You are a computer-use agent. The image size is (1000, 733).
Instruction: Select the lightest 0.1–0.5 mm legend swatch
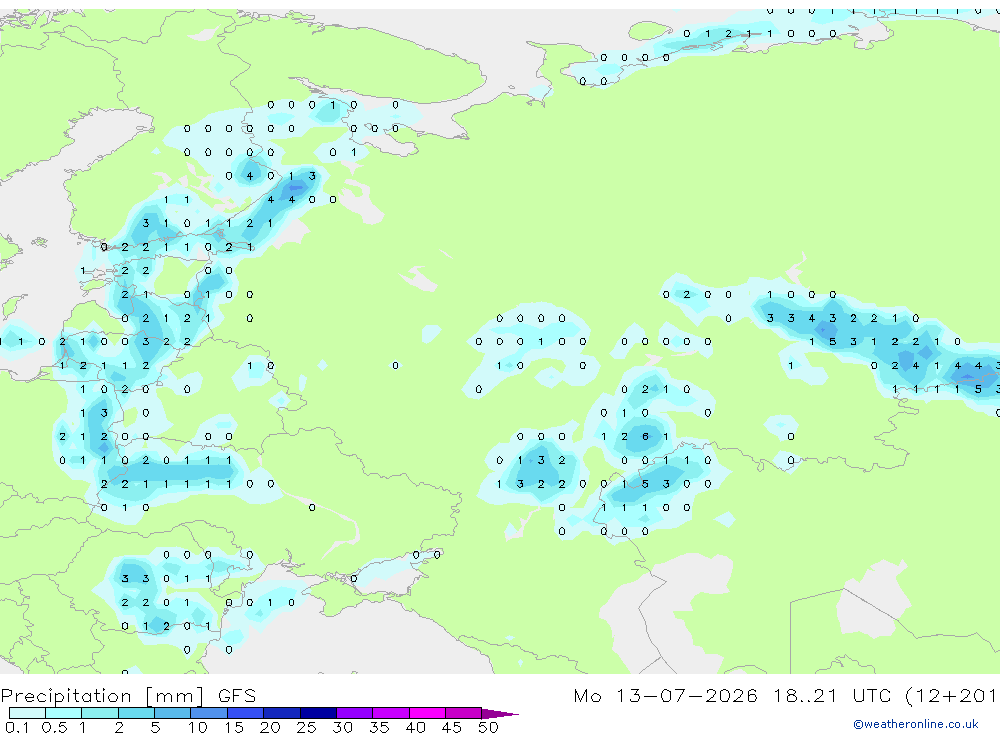tap(27, 713)
